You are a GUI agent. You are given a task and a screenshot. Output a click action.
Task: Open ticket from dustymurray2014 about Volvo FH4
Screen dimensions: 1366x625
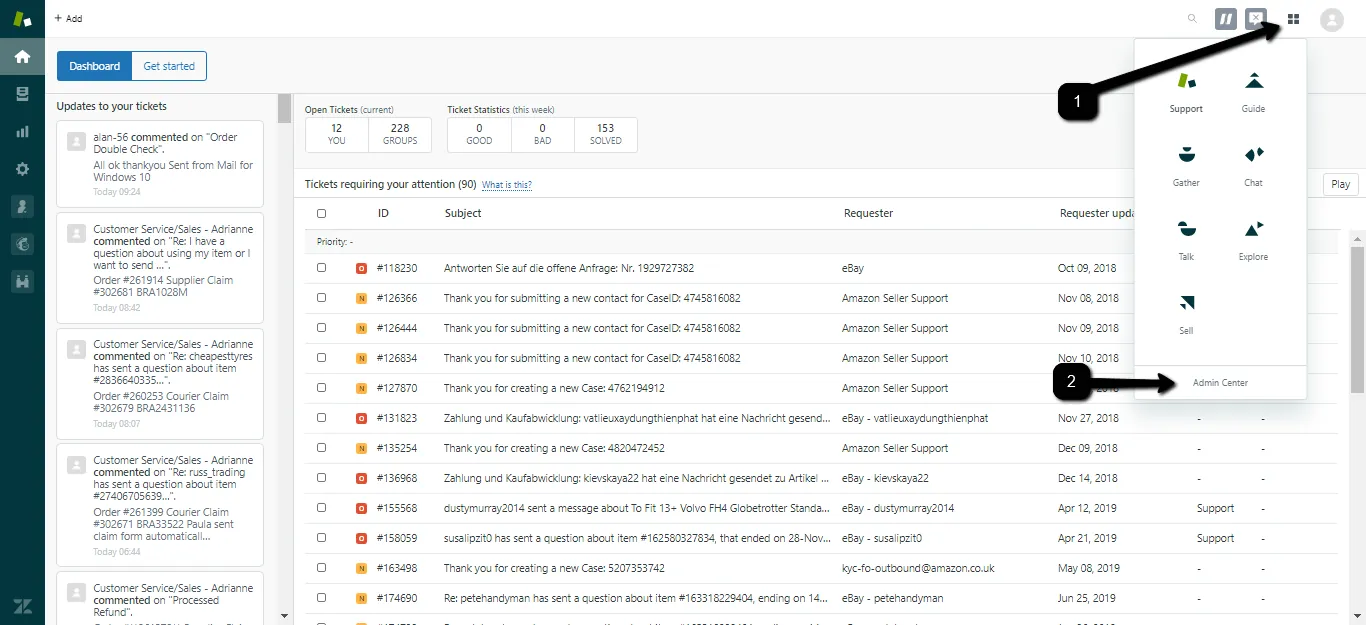pyautogui.click(x=637, y=508)
